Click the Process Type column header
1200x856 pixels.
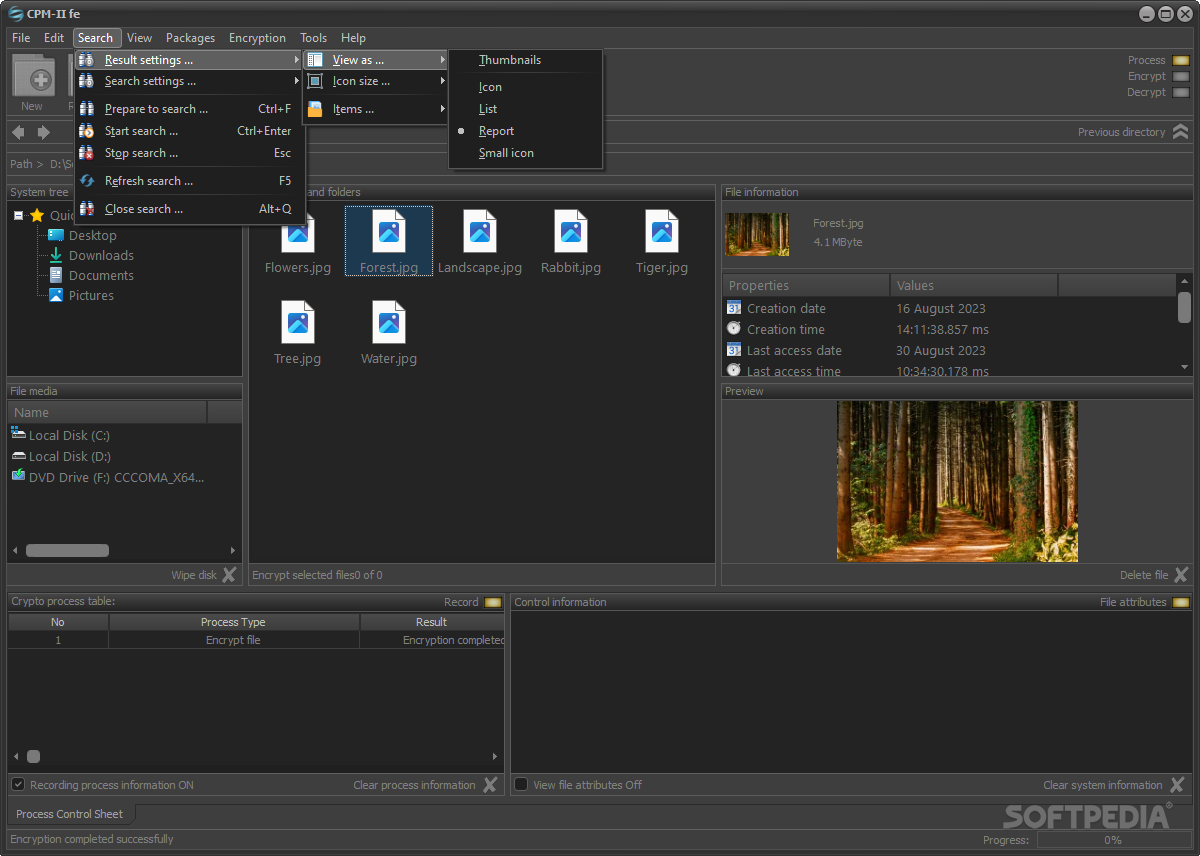[233, 622]
